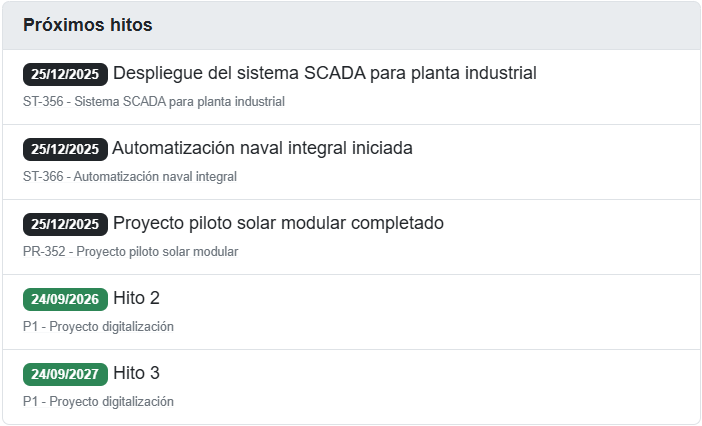
Task: Click the green 24/09/2027 date badge
Action: tap(65, 374)
